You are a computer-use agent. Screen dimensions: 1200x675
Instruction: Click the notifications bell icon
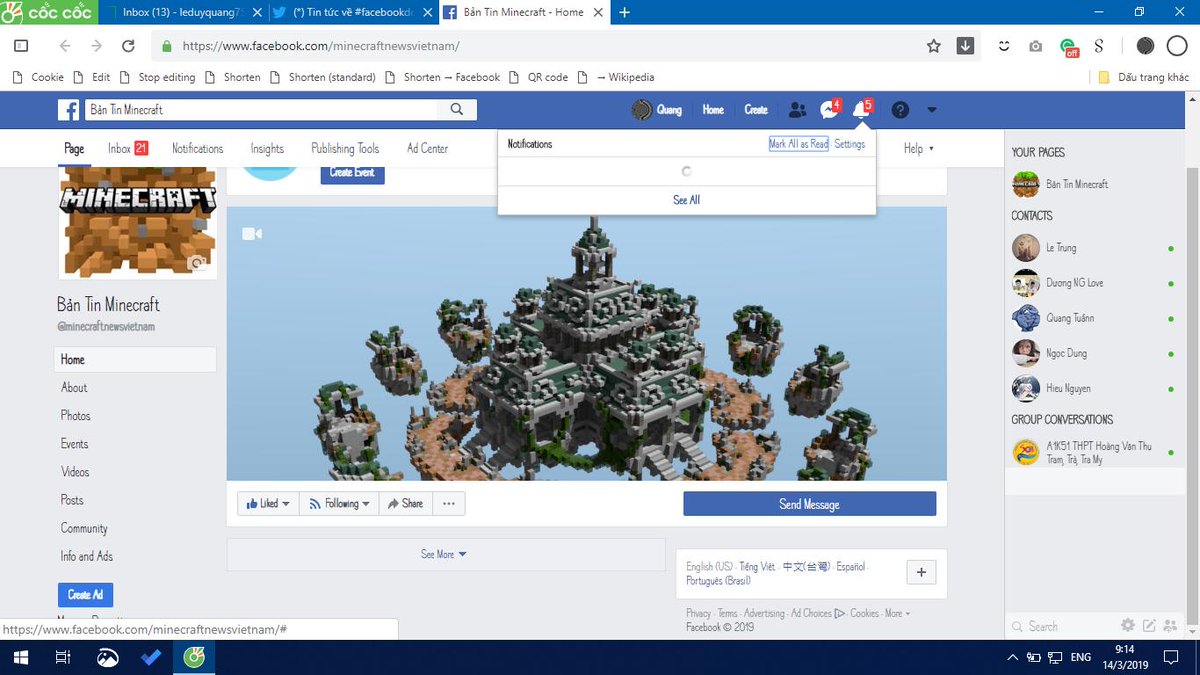coord(861,109)
